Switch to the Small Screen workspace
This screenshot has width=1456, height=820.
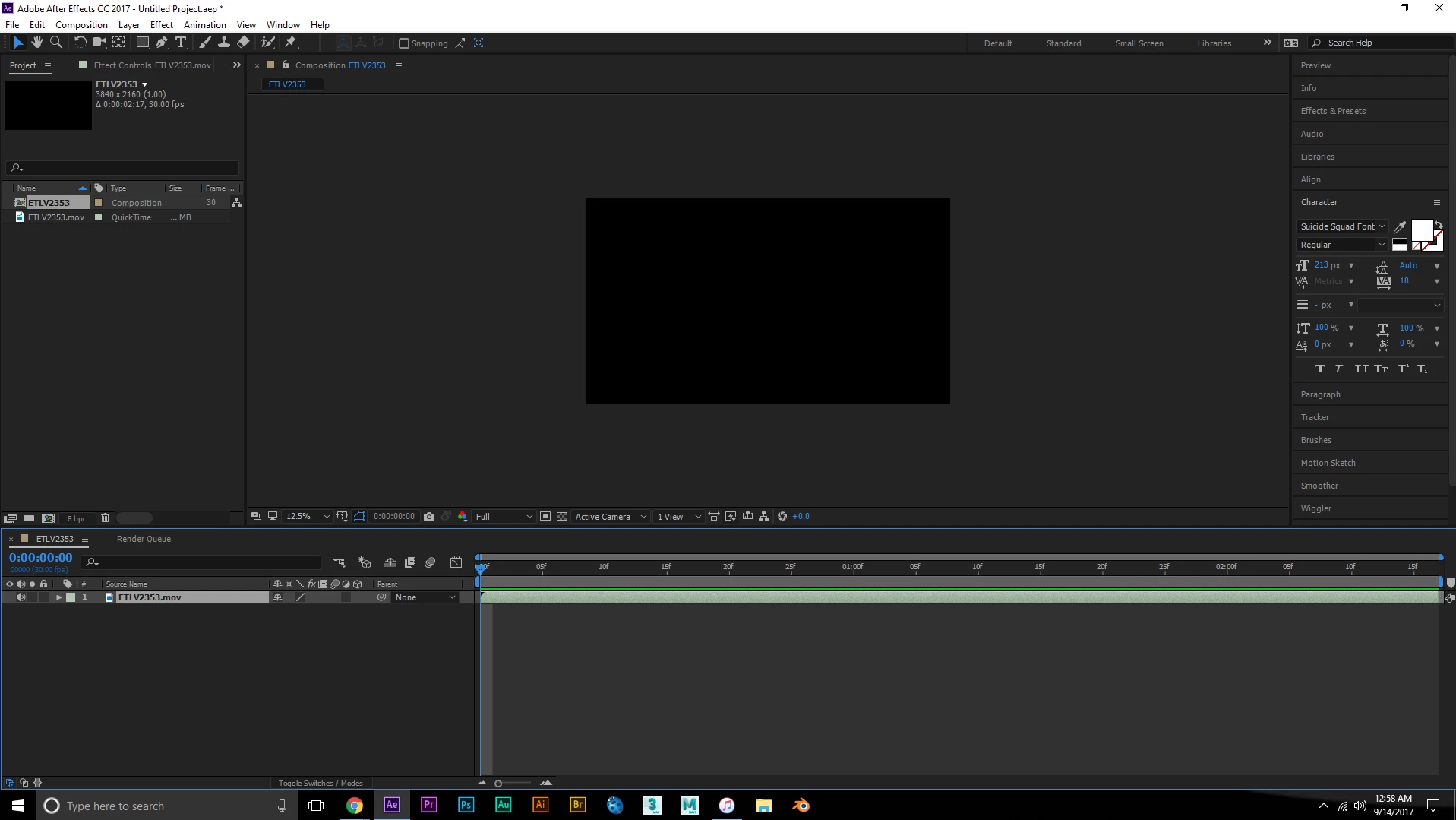coord(1139,43)
